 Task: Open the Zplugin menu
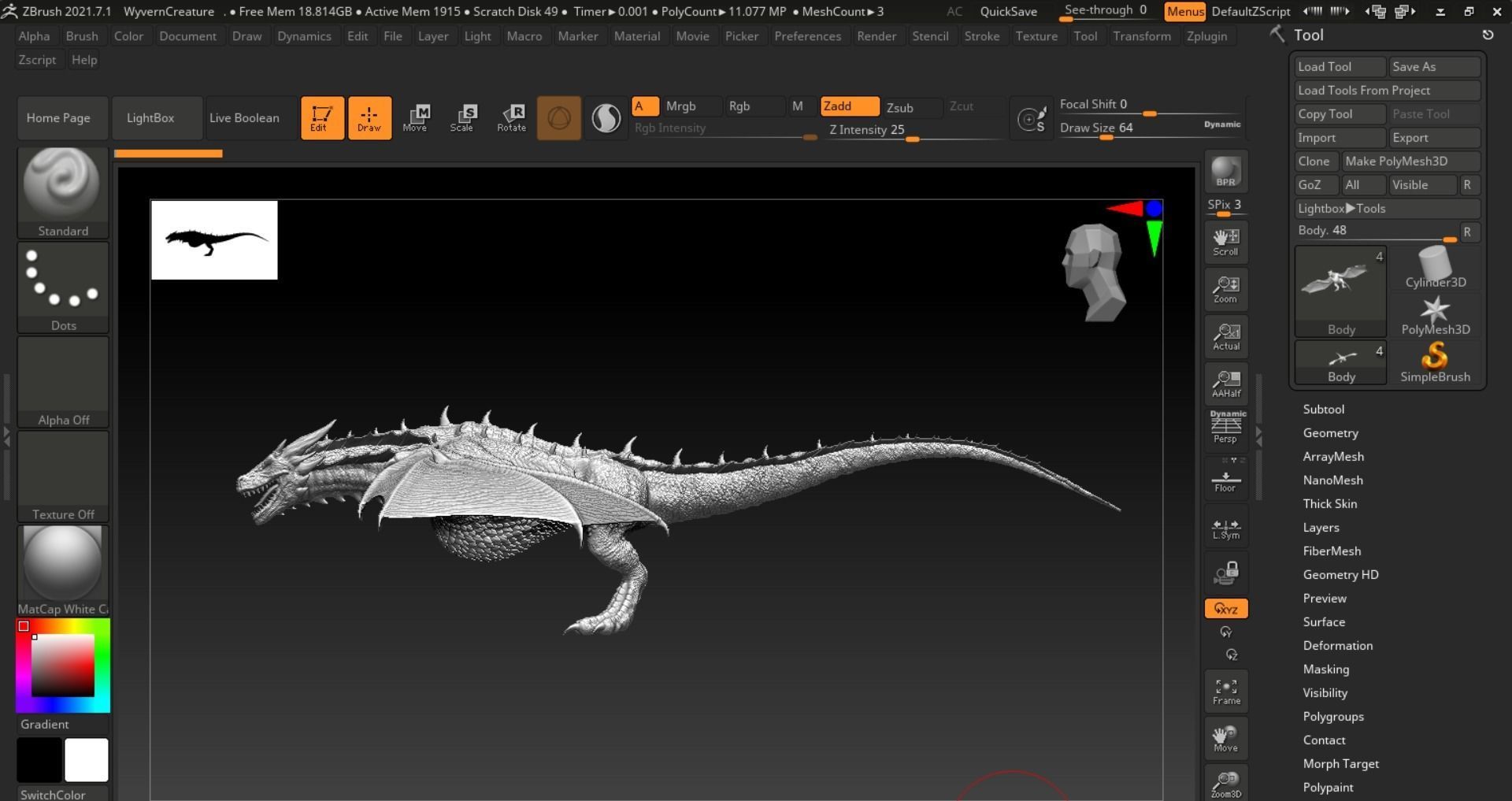[x=1206, y=36]
